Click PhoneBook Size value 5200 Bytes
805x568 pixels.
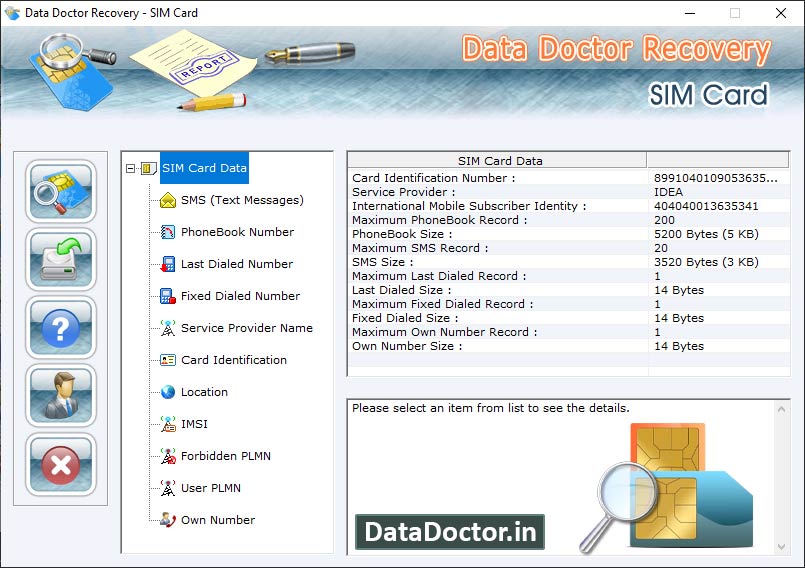point(706,234)
